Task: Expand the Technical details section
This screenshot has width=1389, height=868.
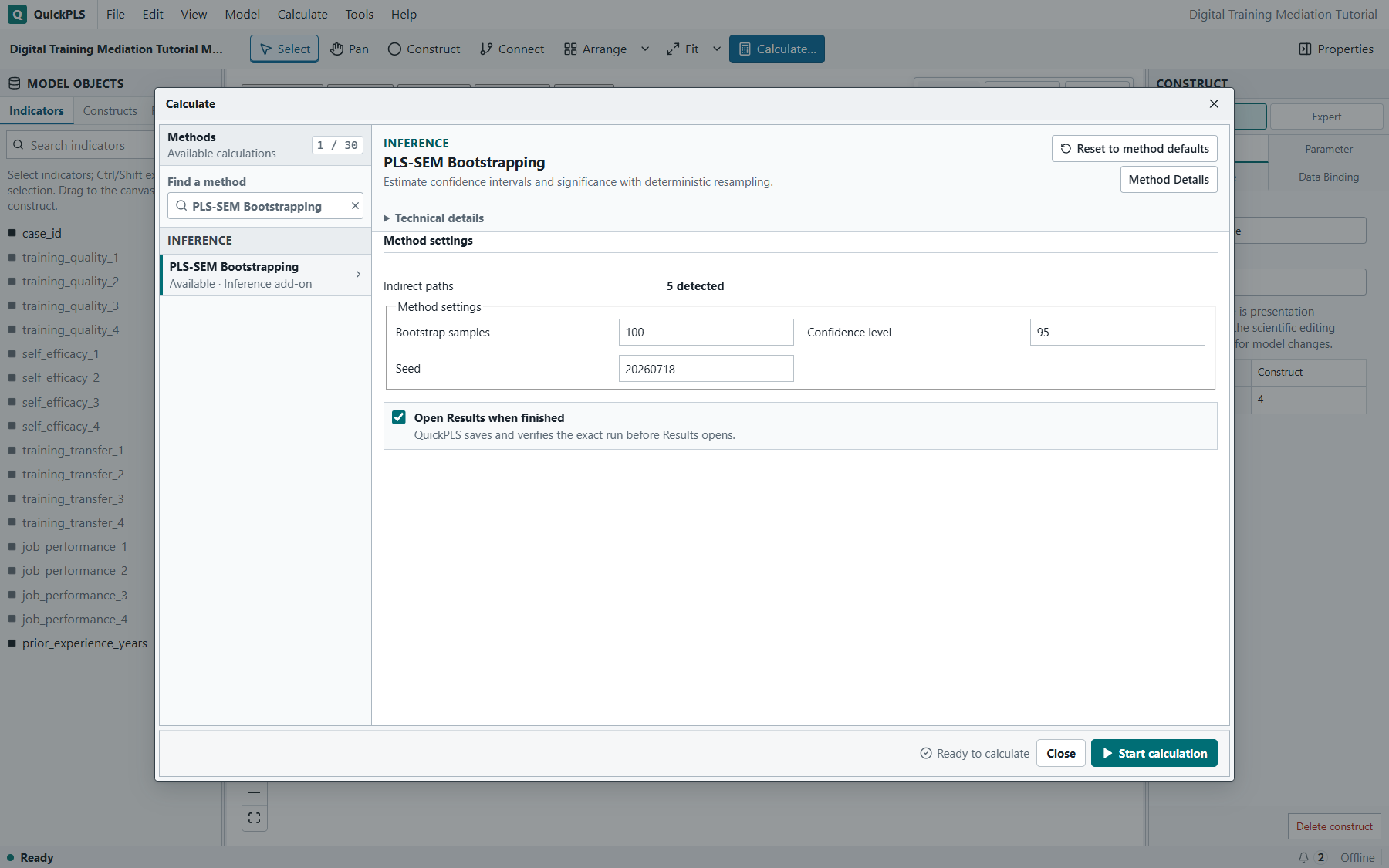Action: [434, 218]
